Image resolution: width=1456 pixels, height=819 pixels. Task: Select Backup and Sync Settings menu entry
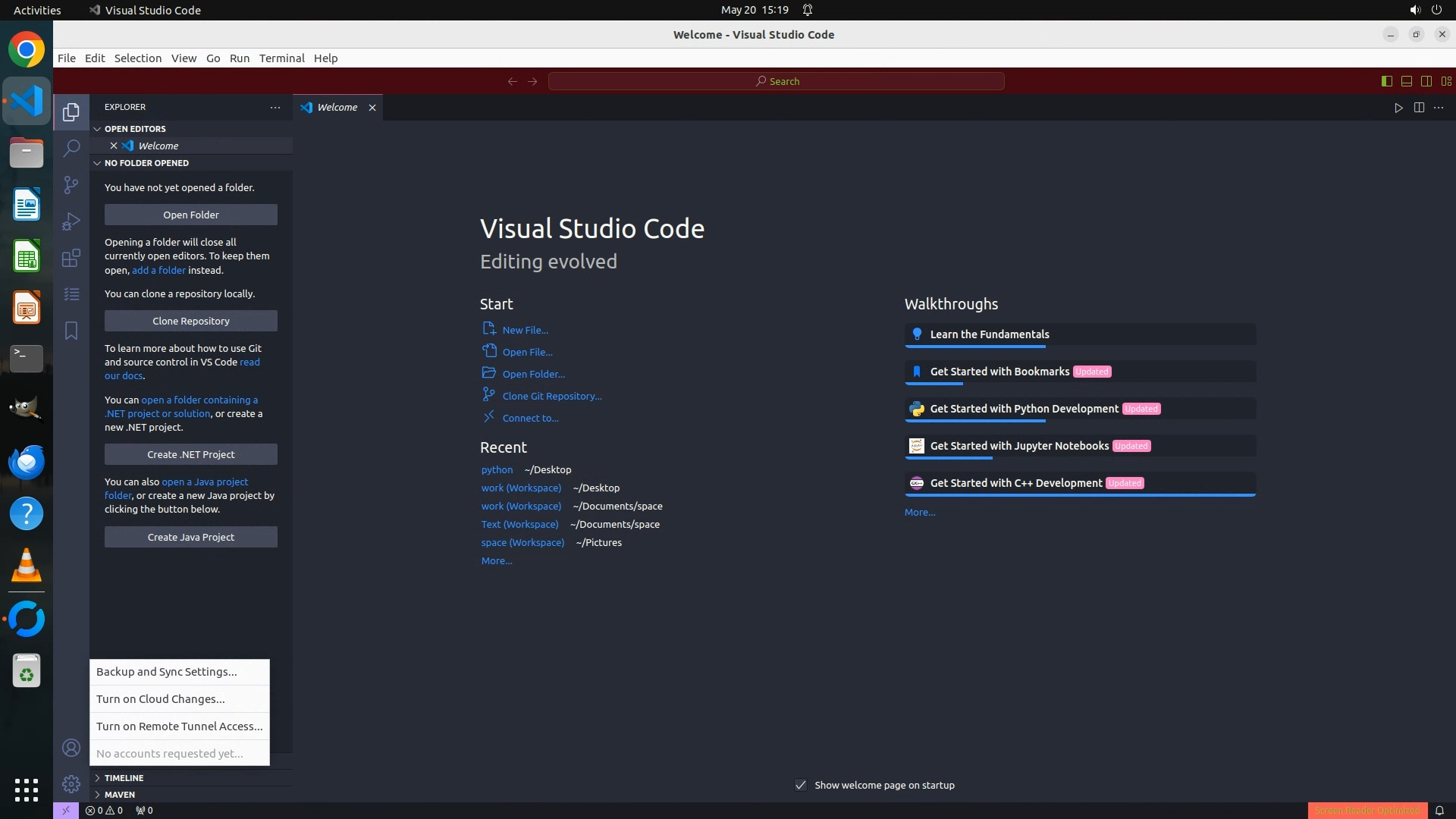pos(167,672)
